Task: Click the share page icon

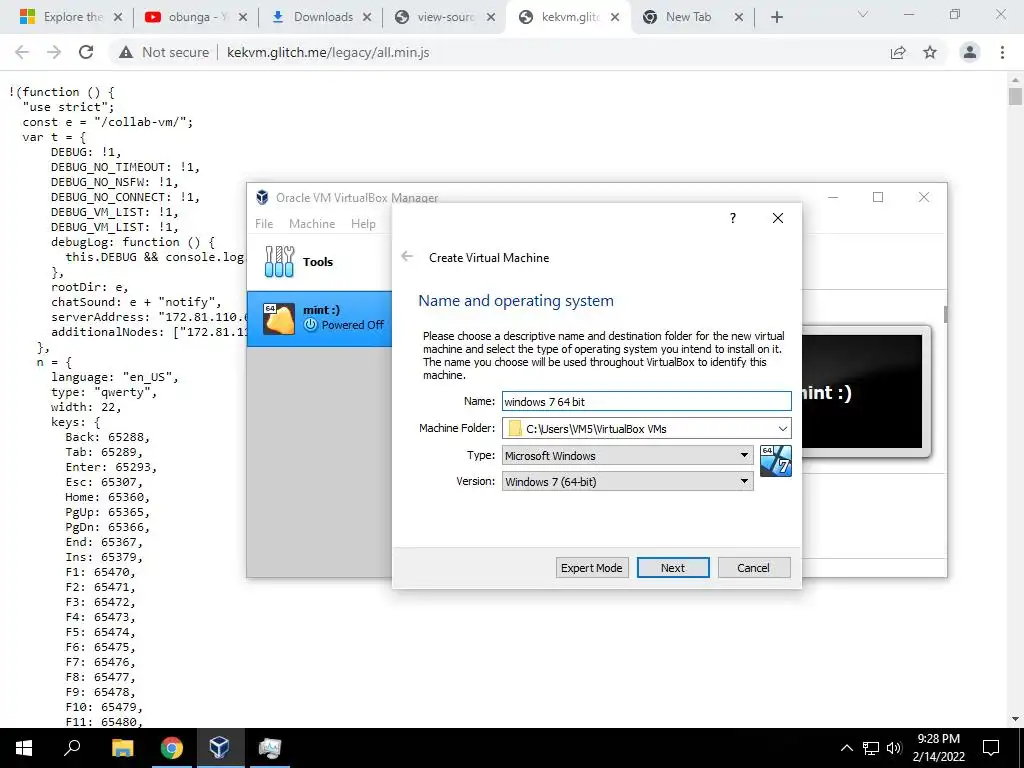Action: (899, 52)
